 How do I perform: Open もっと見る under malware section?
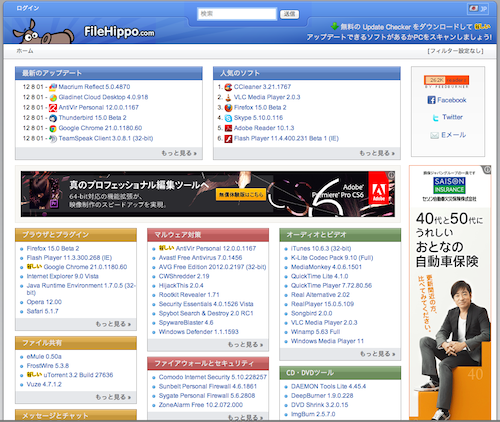click(246, 345)
